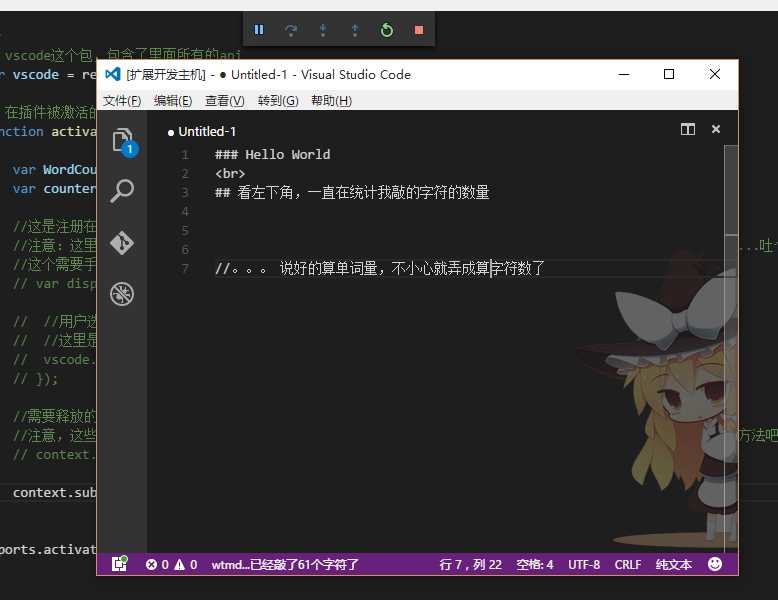The image size is (778, 600).
Task: Open the Search view in the activity bar
Action: pos(122,191)
